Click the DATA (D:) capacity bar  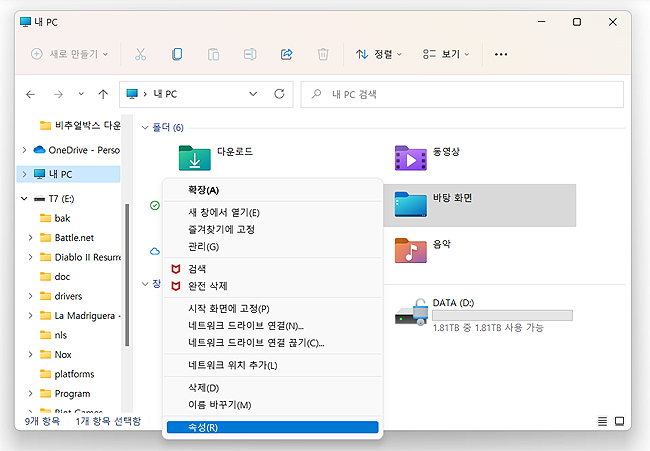click(502, 315)
